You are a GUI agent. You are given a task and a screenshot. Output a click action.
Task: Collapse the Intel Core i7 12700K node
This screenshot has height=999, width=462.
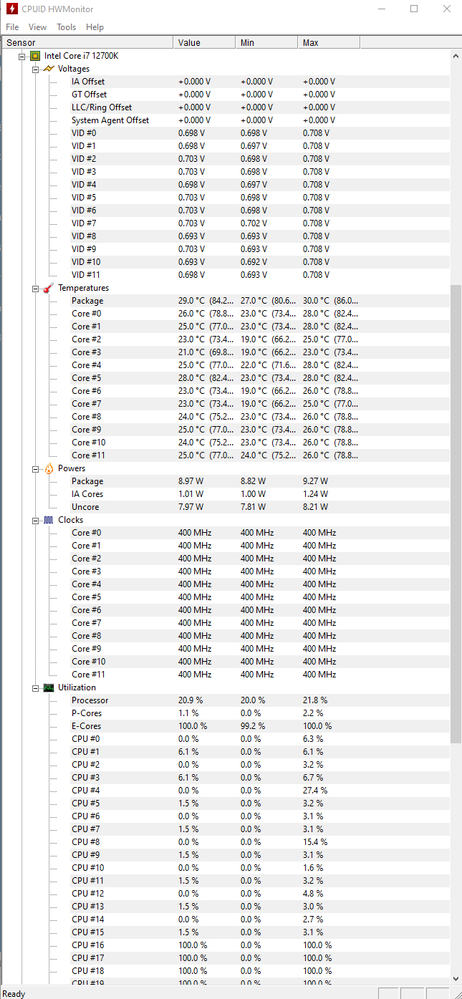[22, 56]
